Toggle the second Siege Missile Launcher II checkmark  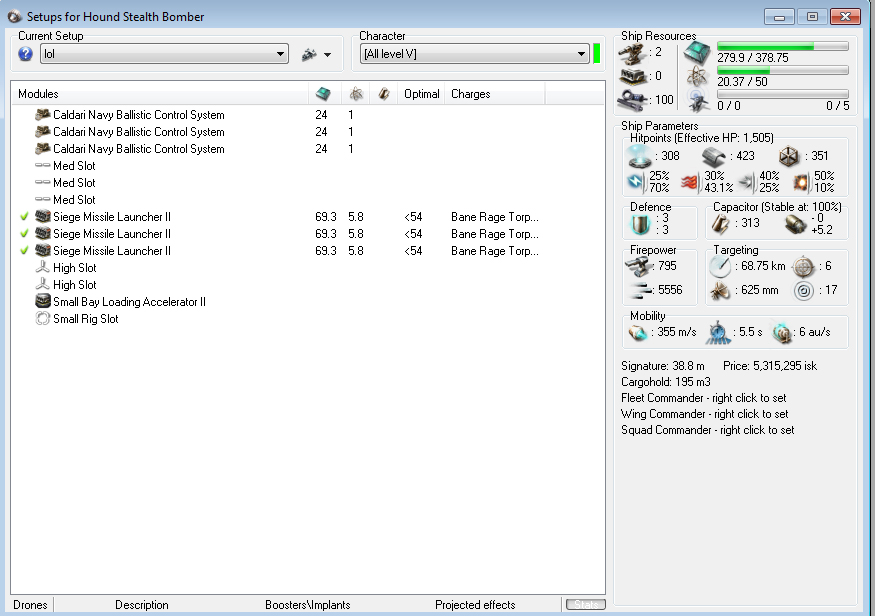coord(24,234)
